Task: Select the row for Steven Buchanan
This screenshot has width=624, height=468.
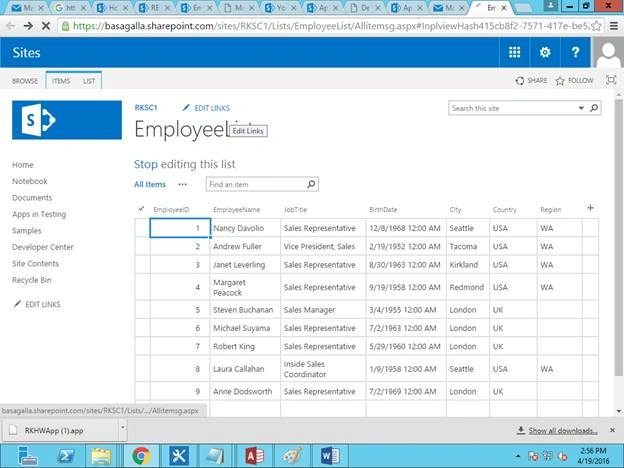Action: pos(142,309)
